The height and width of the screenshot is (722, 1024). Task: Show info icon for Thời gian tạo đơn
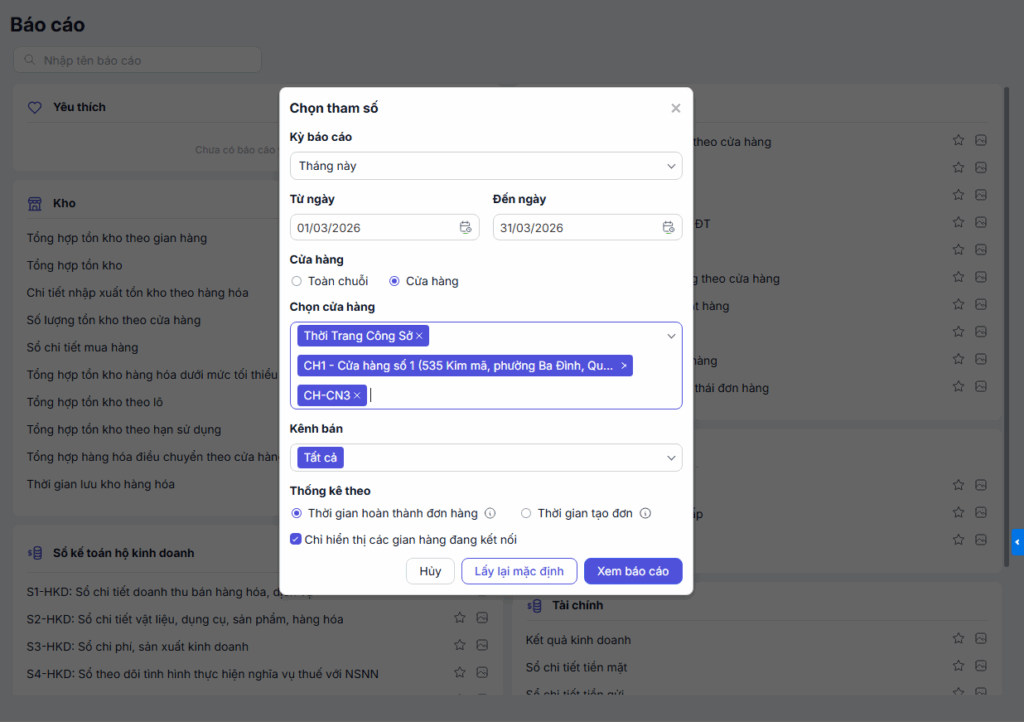[x=645, y=514]
